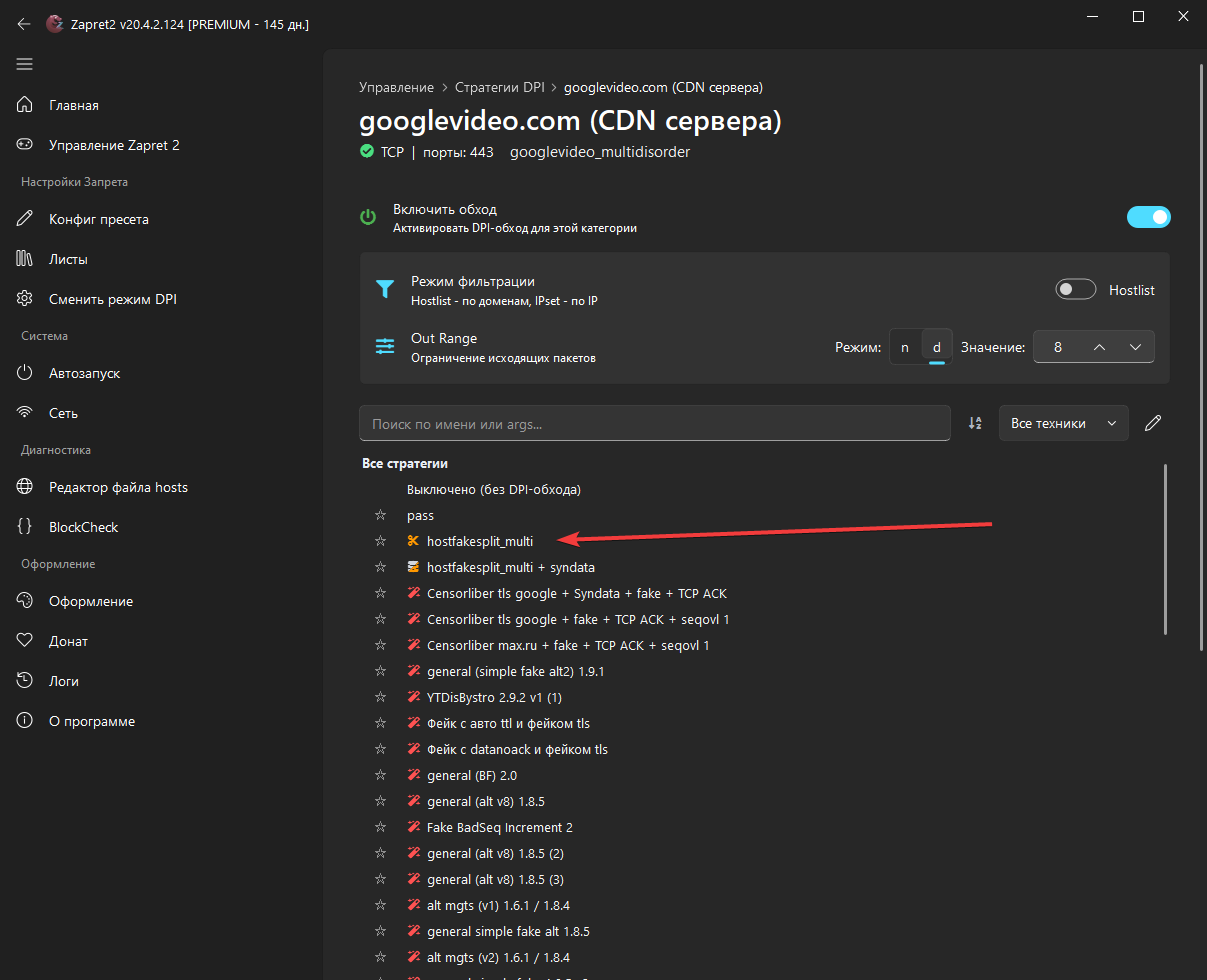This screenshot has width=1207, height=980.
Task: Open the Листы page
Action: (68, 259)
